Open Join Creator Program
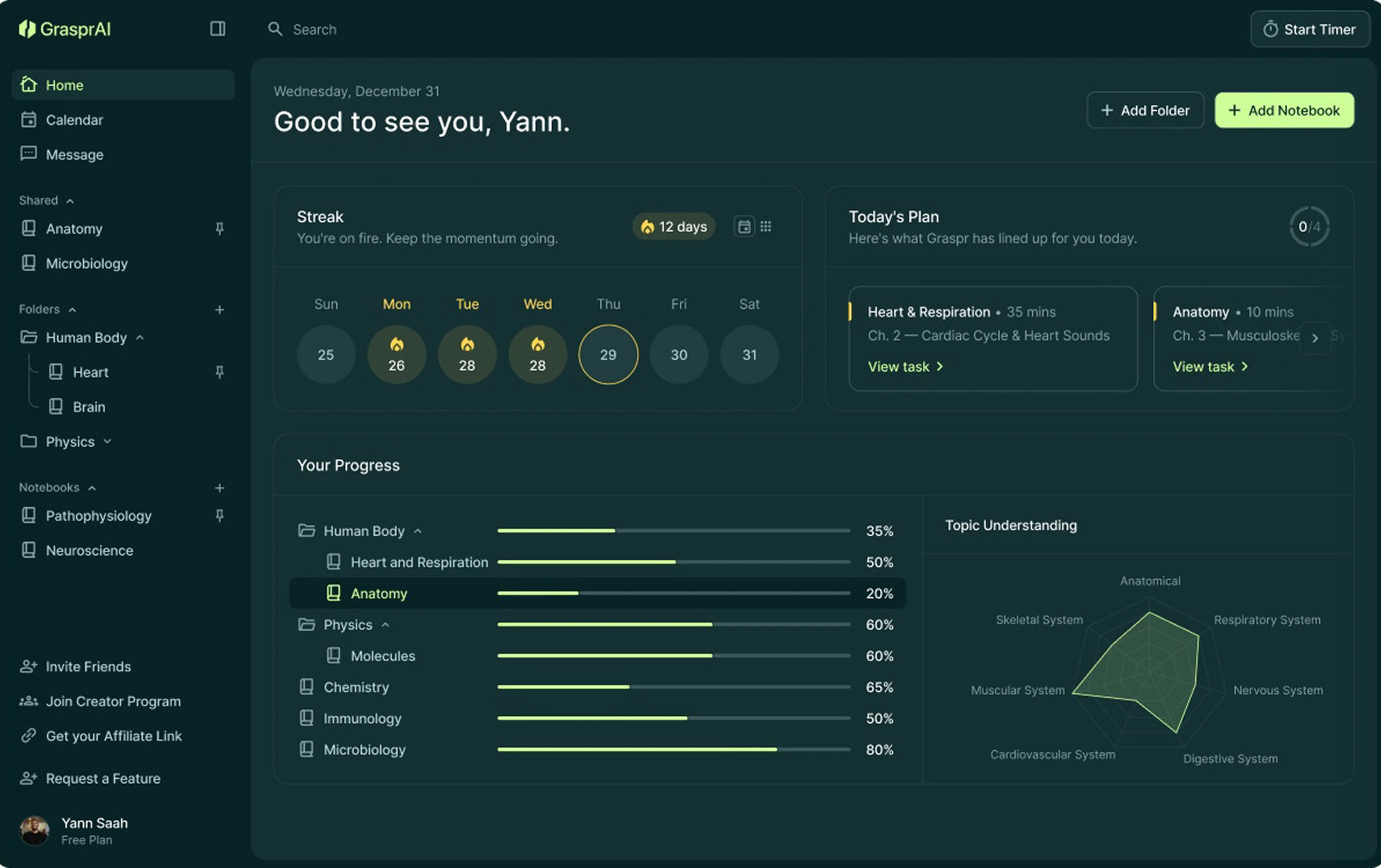Screen dimensions: 1381x868 click(100, 701)
